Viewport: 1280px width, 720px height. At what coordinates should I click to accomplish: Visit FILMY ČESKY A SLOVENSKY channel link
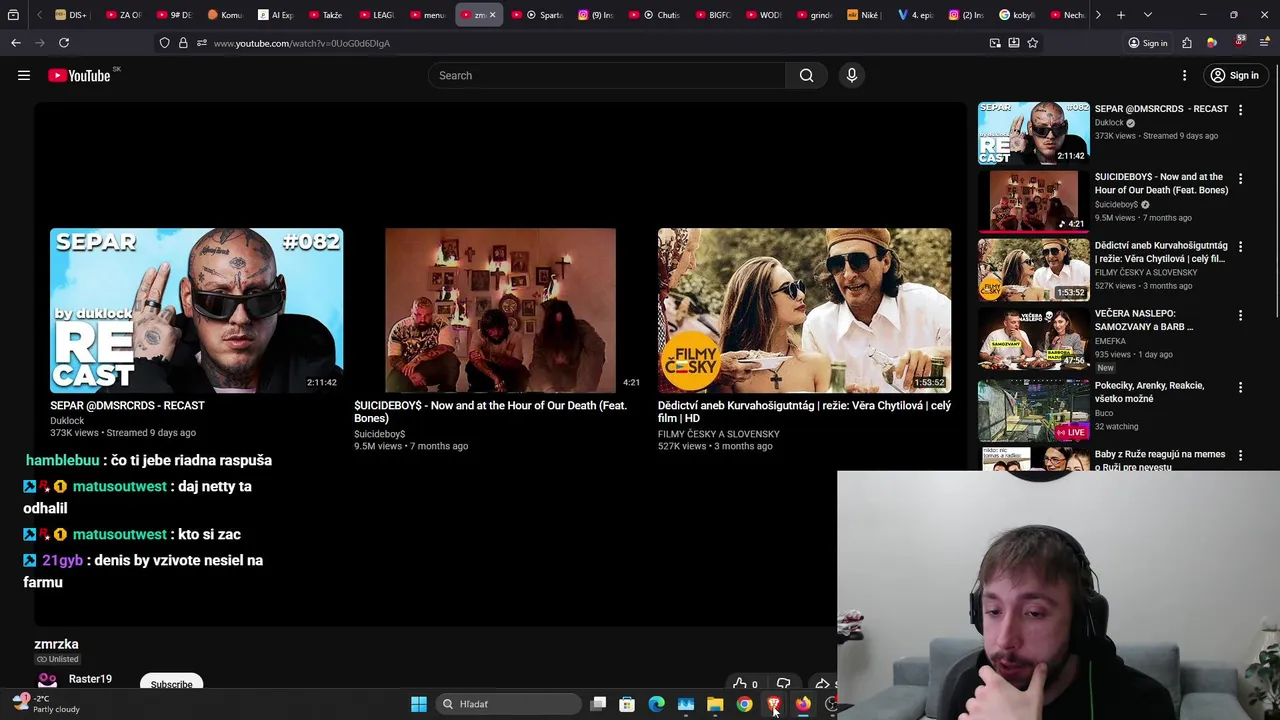tap(718, 434)
